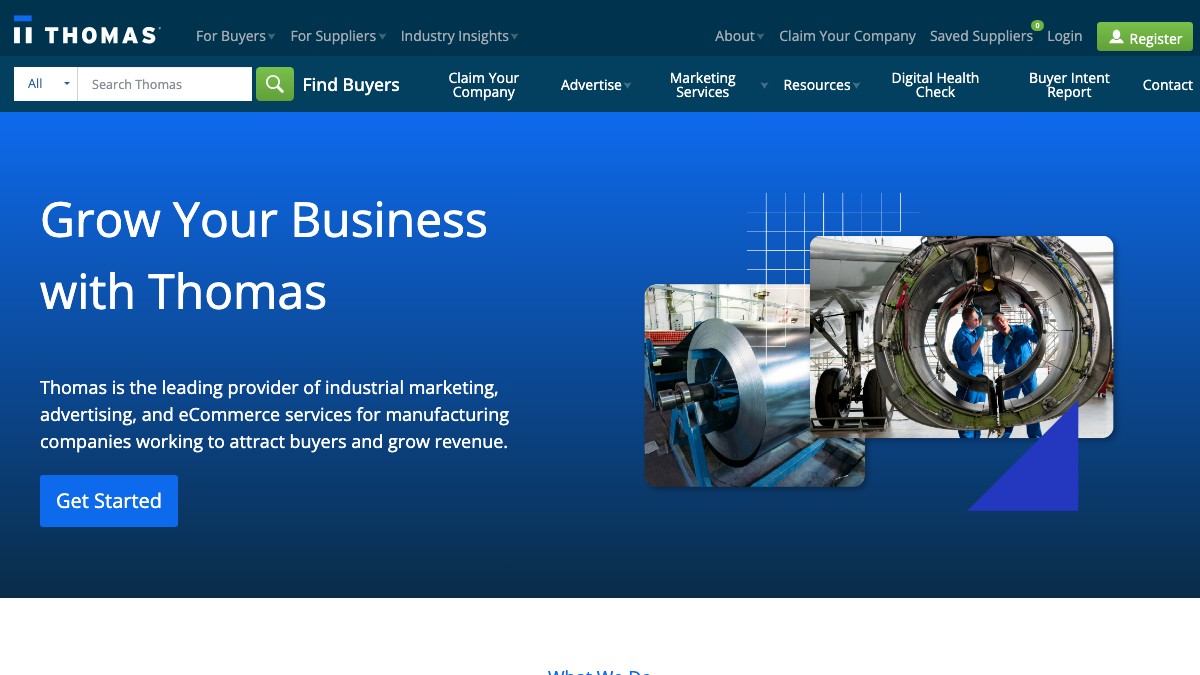Open the For Suppliers dropdown

(338, 36)
